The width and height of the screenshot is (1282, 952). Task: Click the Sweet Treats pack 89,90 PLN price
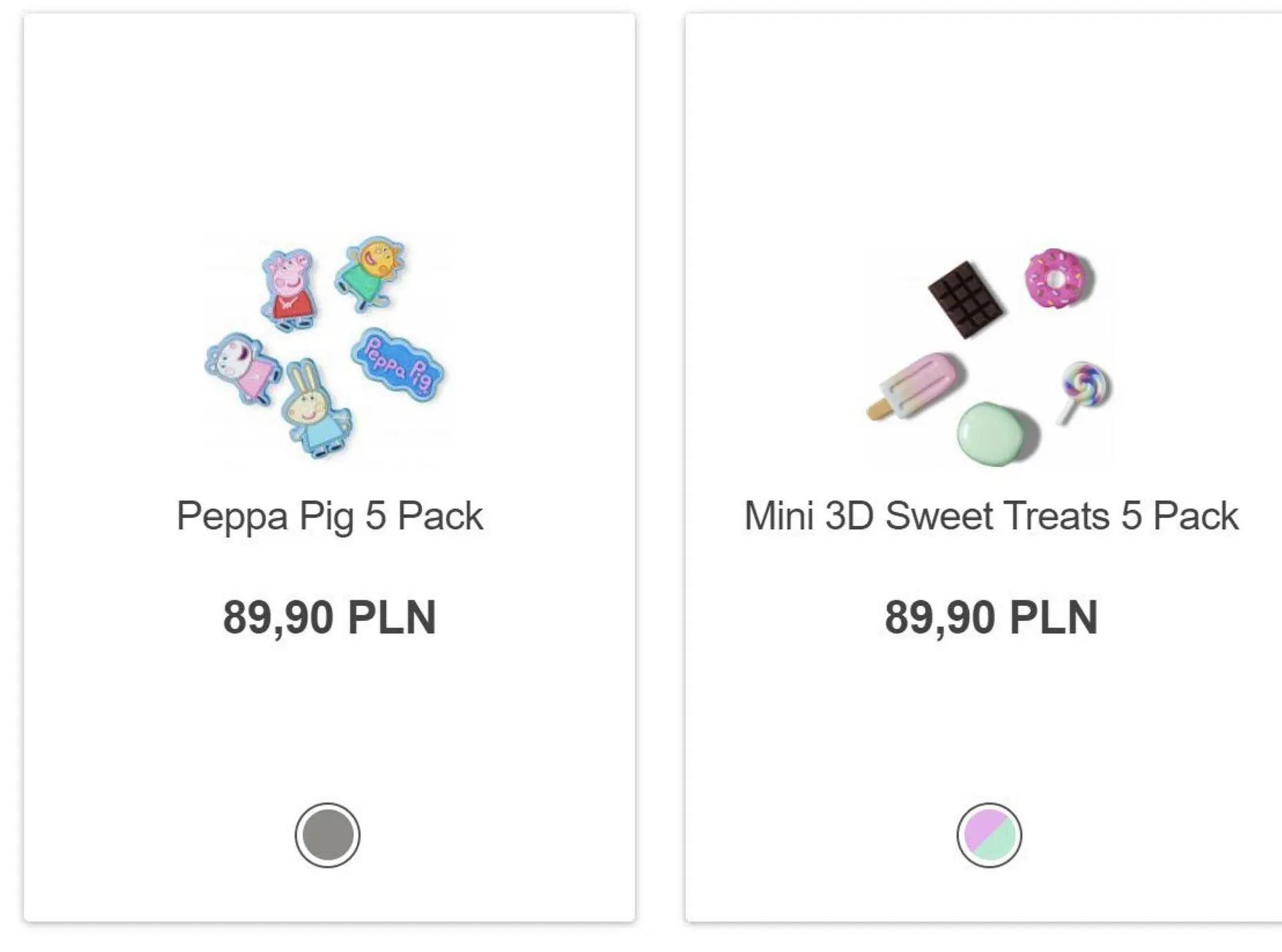pos(991,618)
